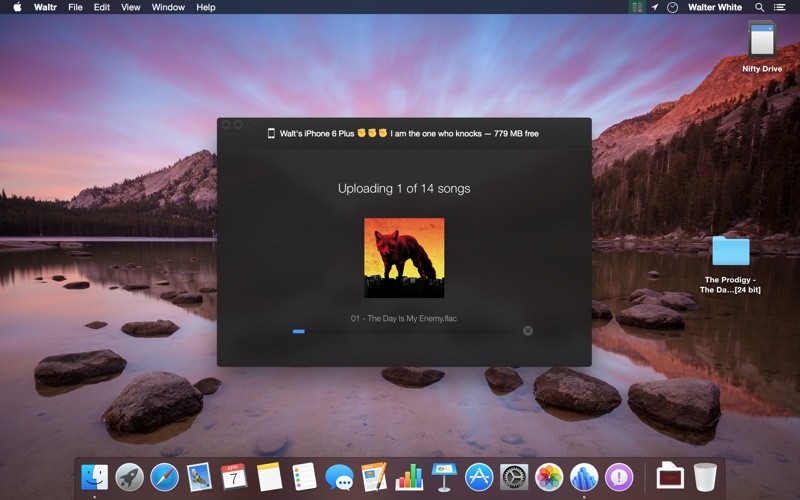Cancel the upload with the X button
The image size is (800, 500).
point(528,331)
